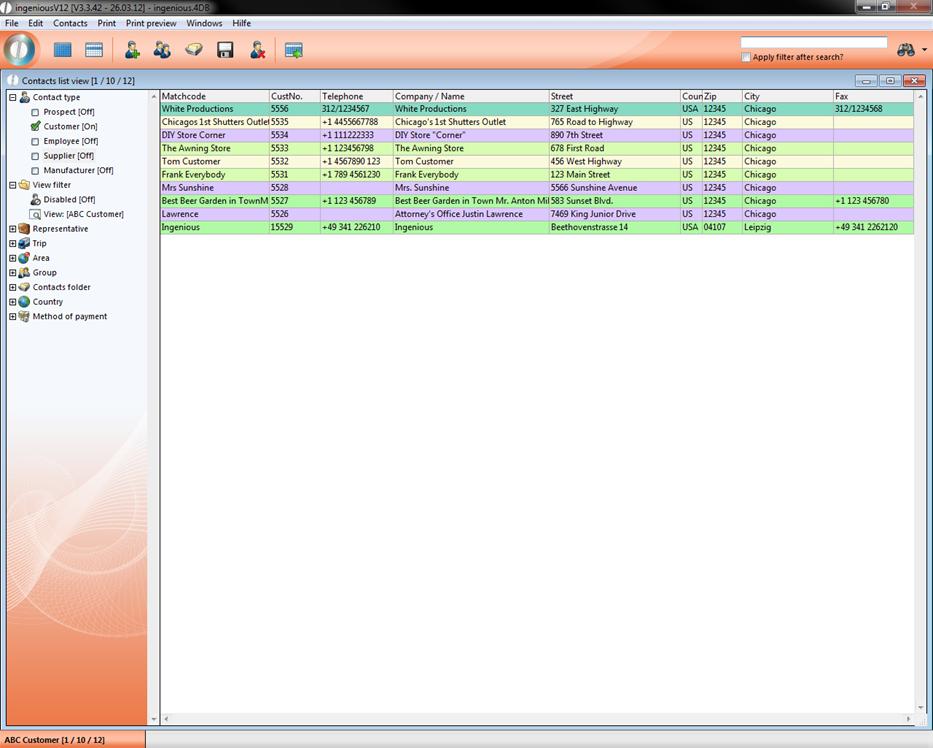Click the table with green arrow icon
This screenshot has width=933, height=748.
[293, 50]
